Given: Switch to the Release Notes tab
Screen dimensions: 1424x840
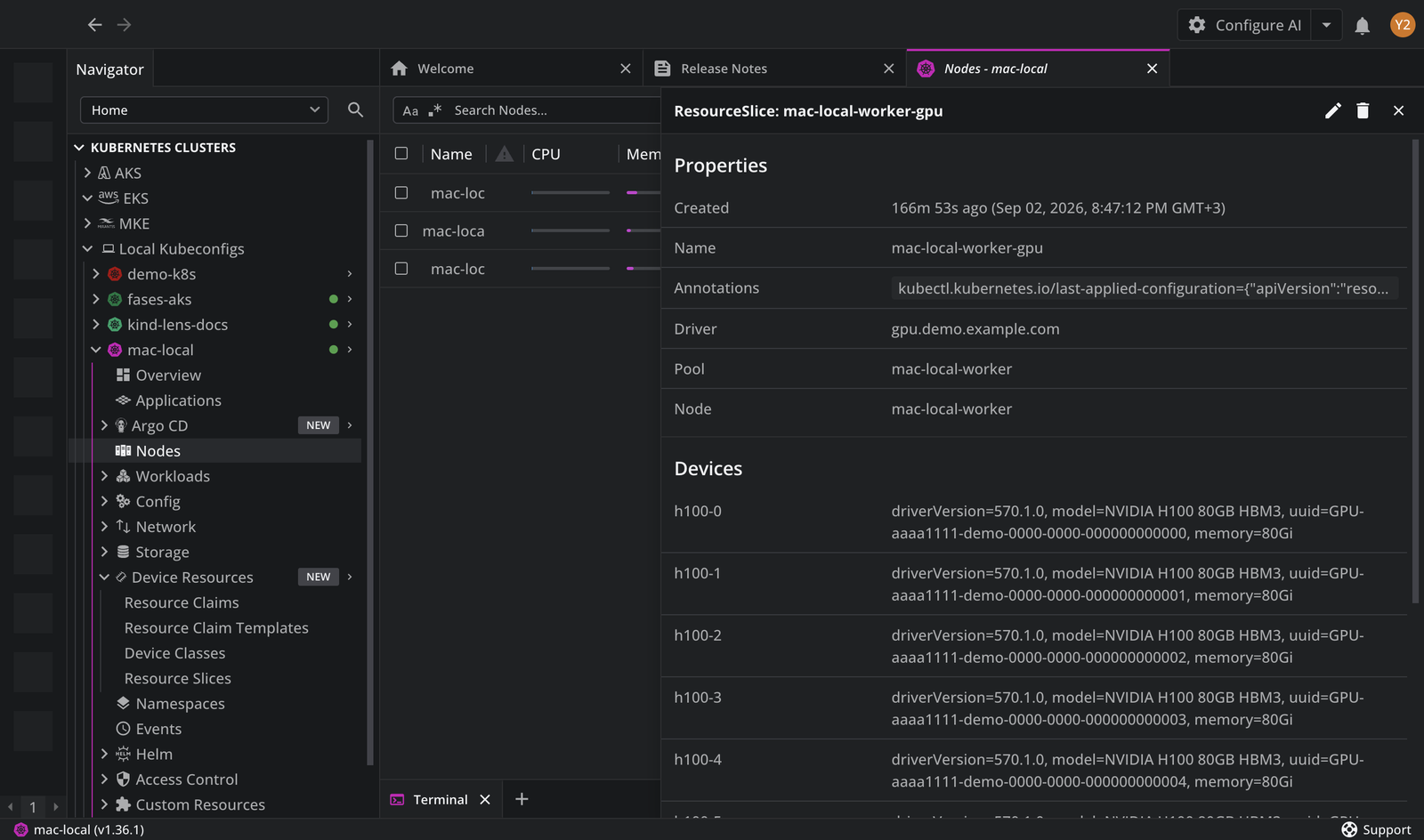Looking at the screenshot, I should pos(774,69).
